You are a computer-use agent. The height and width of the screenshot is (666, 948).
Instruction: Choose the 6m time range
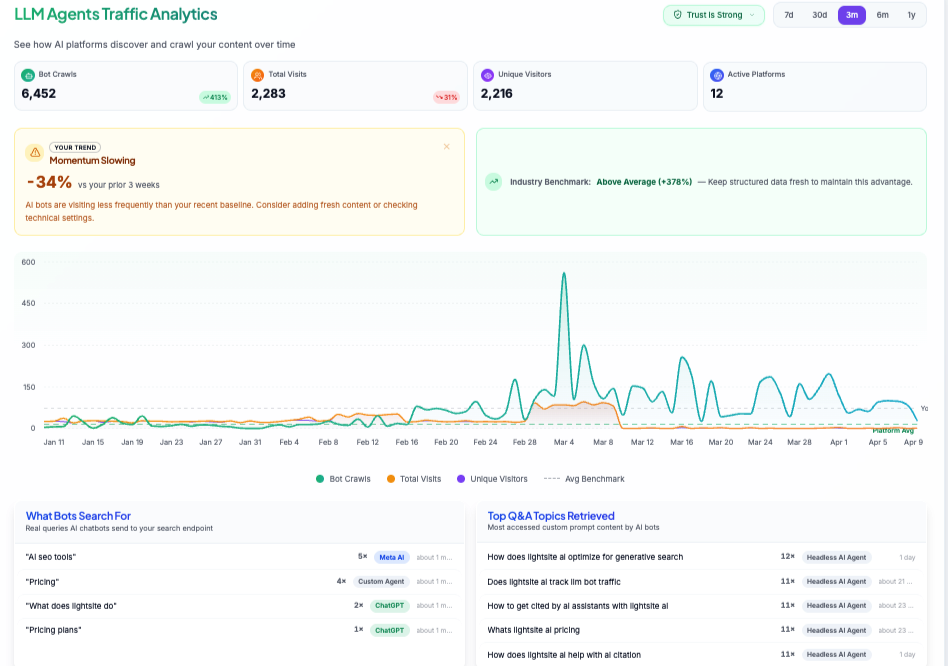(x=882, y=15)
